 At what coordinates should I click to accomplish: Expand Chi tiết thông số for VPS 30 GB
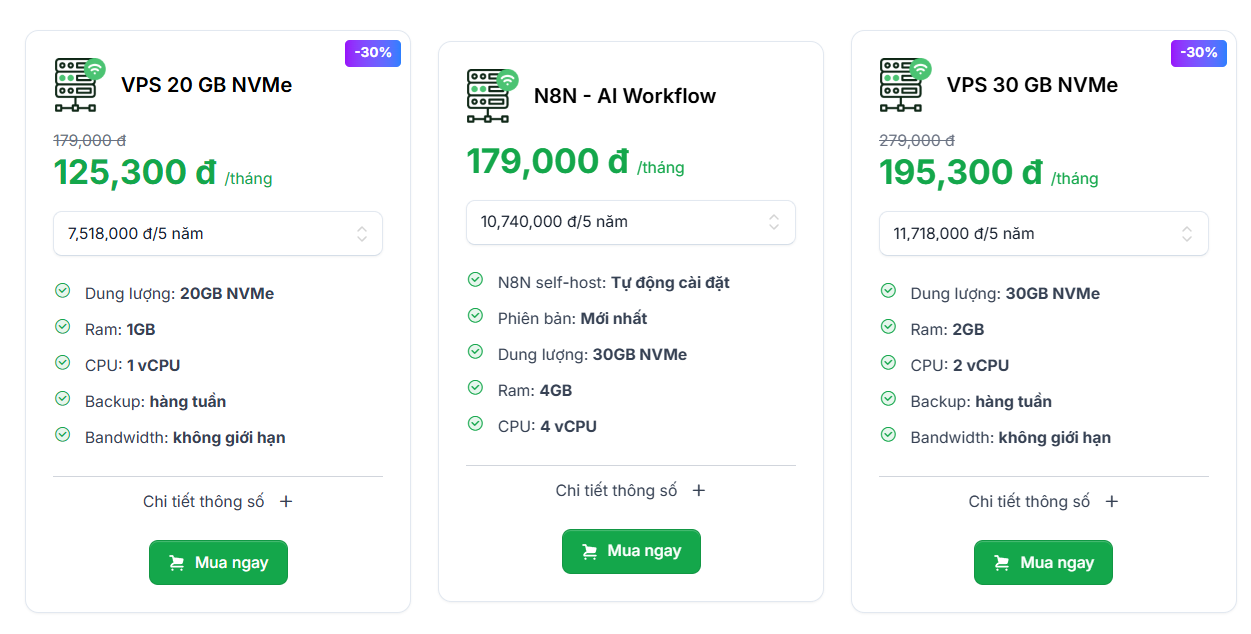pyautogui.click(x=1044, y=502)
